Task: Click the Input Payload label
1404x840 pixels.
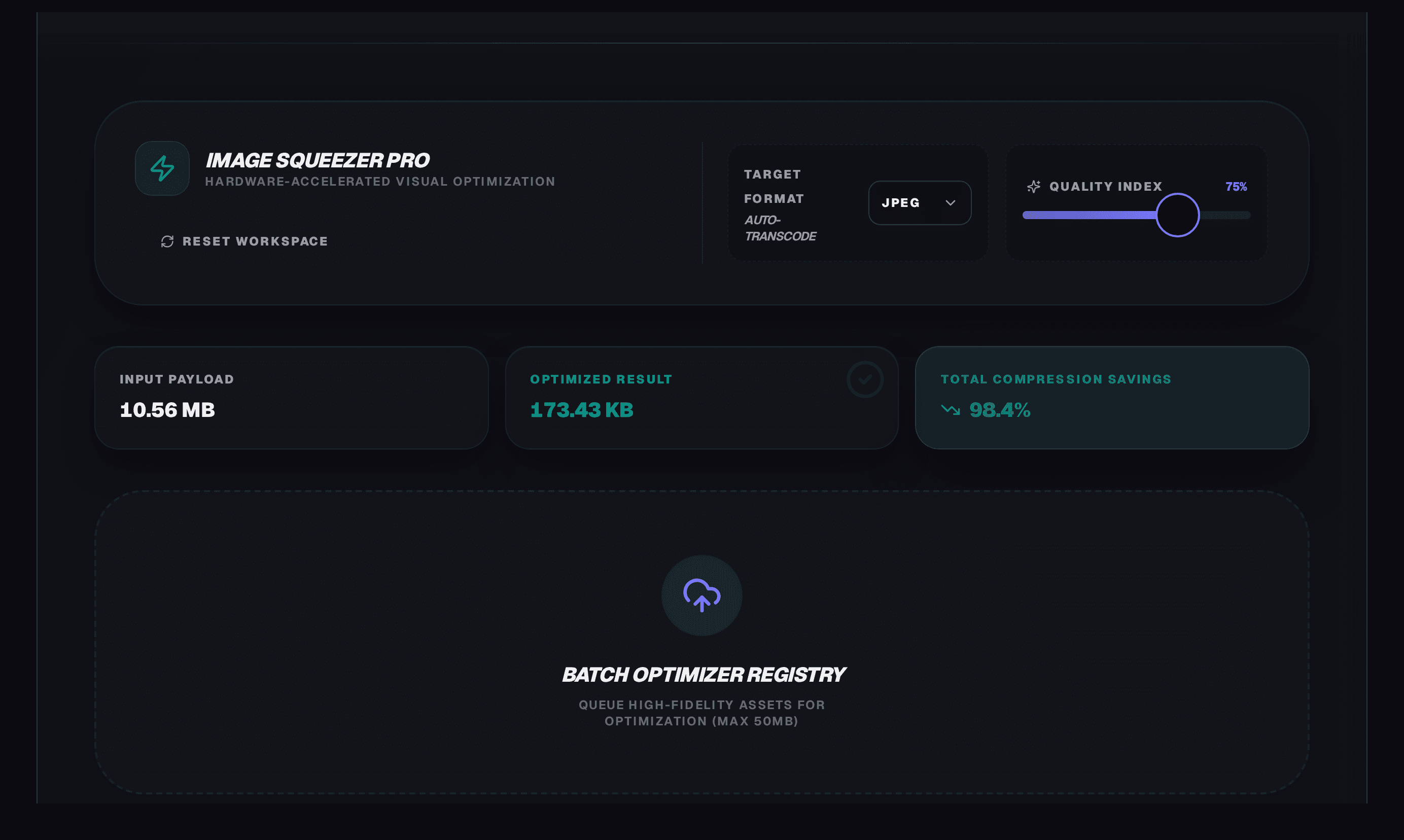Action: [x=177, y=379]
